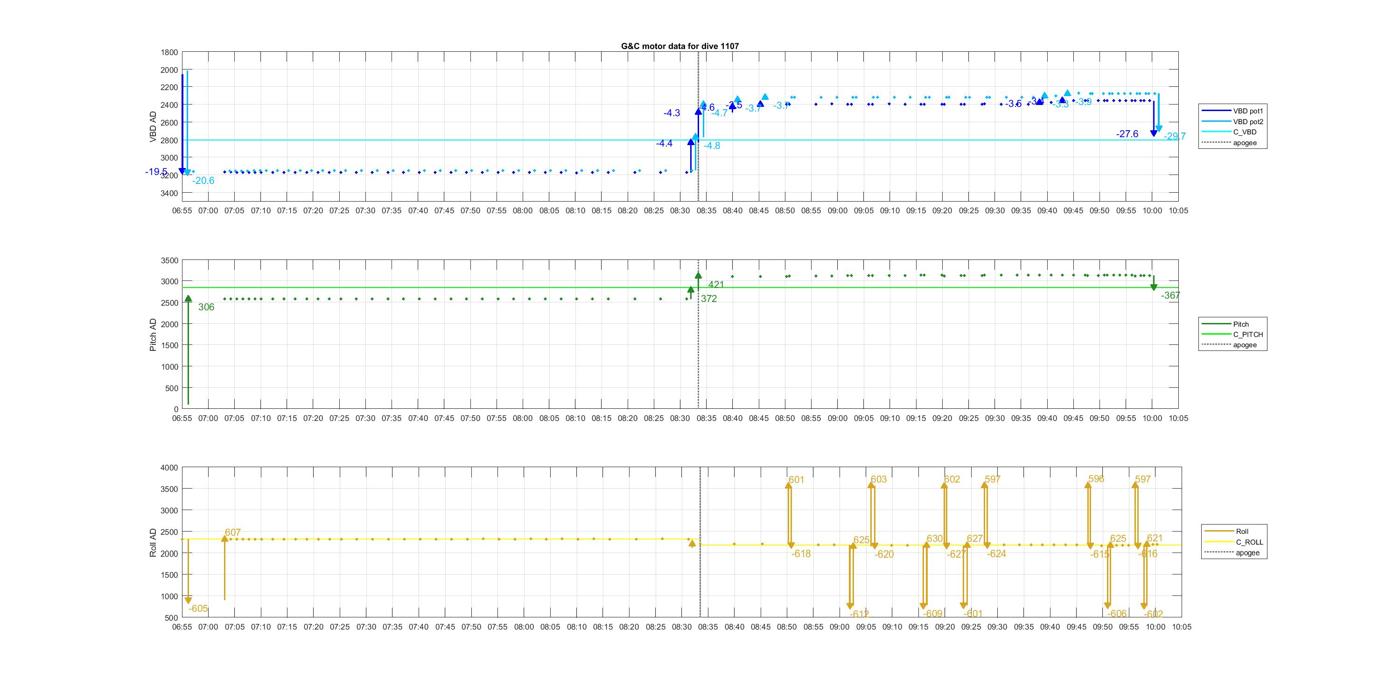The width and height of the screenshot is (1400, 693).
Task: Click the '-620' annotation in Roll plot
Action: (x=884, y=555)
